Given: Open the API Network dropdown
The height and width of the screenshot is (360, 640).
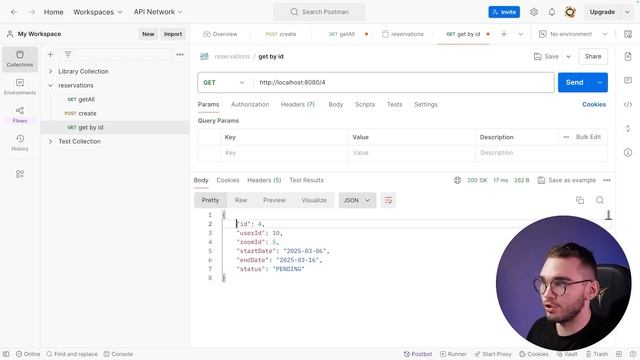Looking at the screenshot, I should [158, 12].
